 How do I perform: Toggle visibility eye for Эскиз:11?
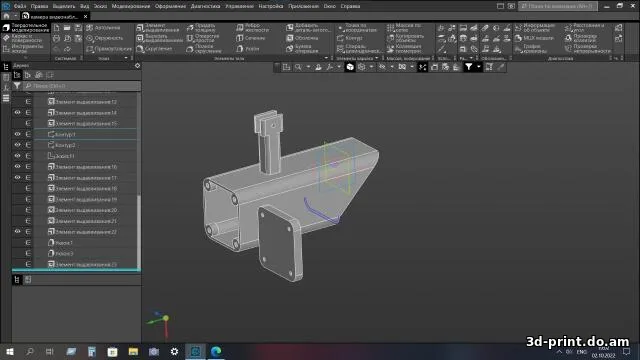click(18, 156)
